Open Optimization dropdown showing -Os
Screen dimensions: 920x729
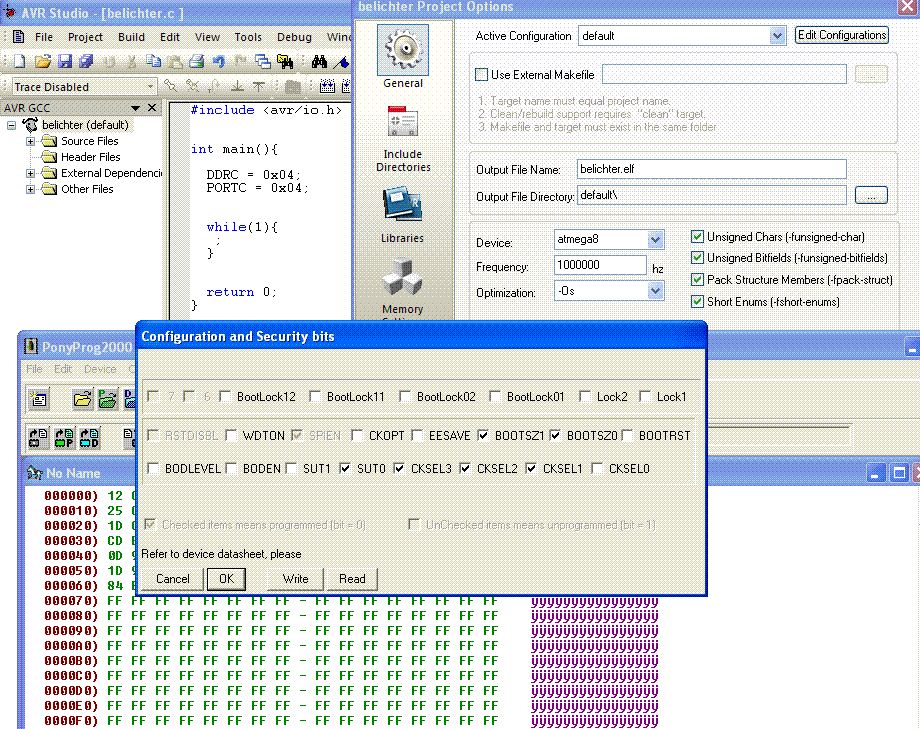point(655,291)
